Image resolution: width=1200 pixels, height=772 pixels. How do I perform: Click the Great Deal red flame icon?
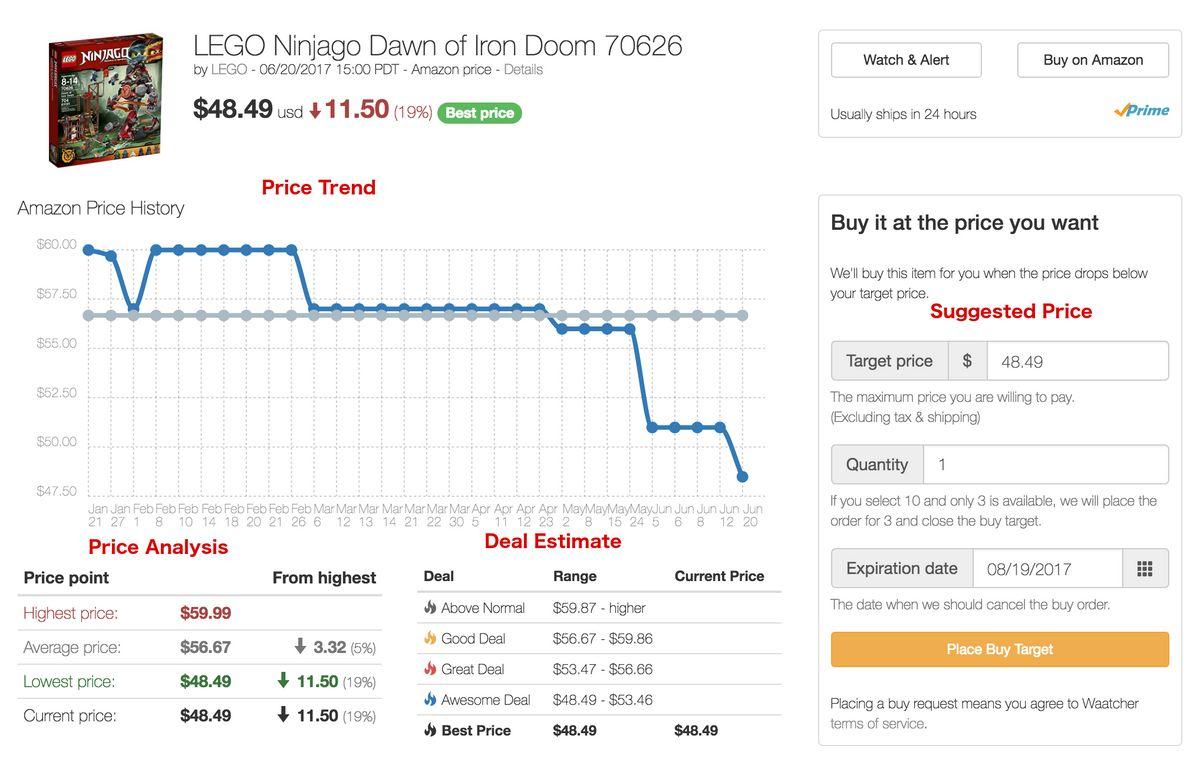tap(430, 669)
